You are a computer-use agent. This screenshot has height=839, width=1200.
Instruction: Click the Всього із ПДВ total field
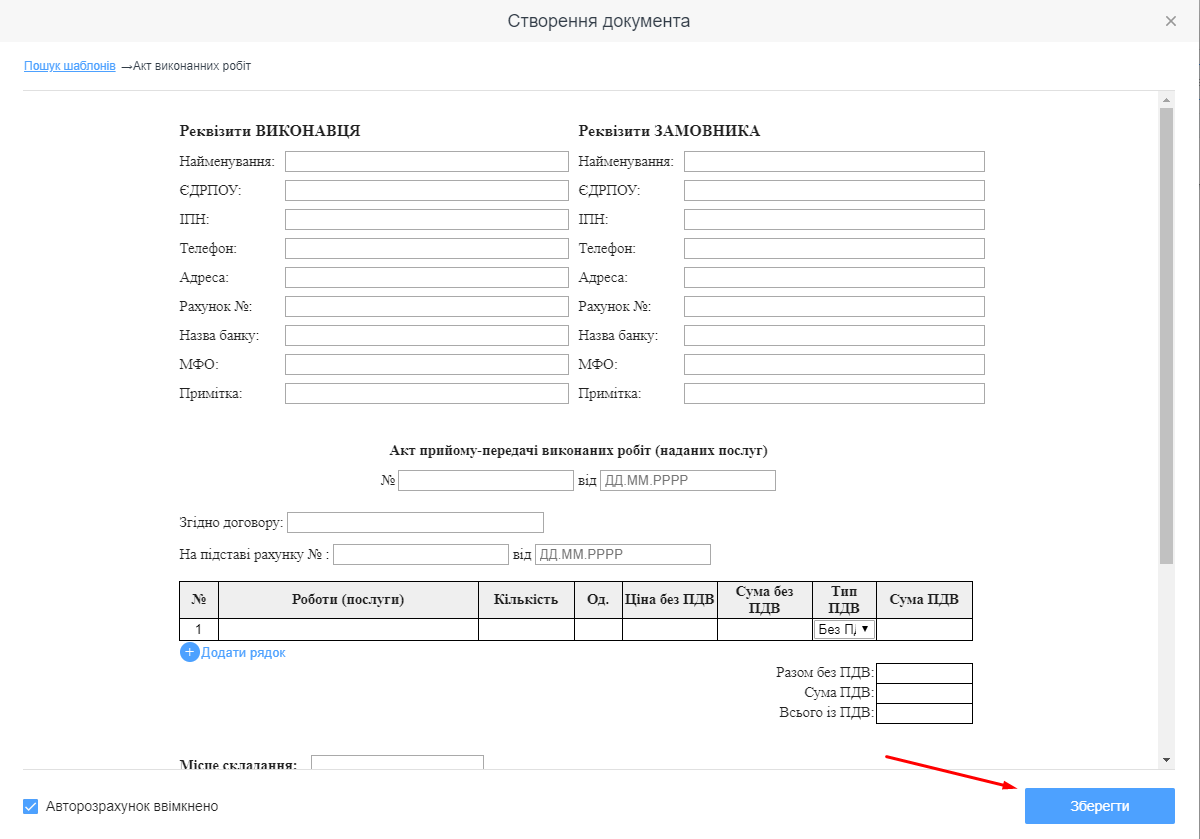924,713
